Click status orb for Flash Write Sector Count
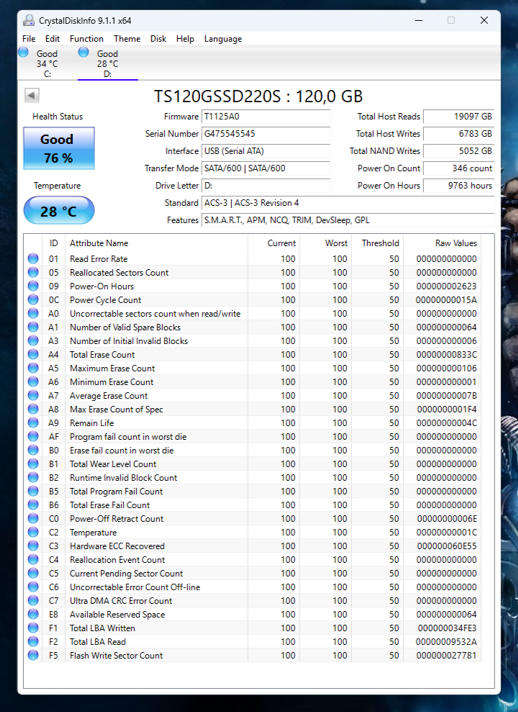 (x=33, y=655)
